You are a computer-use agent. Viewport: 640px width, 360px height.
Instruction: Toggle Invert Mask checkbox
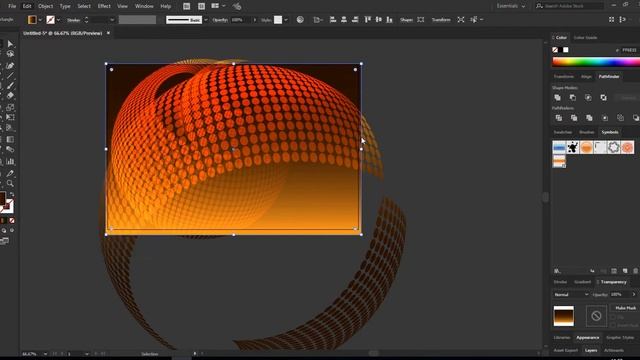click(x=613, y=325)
